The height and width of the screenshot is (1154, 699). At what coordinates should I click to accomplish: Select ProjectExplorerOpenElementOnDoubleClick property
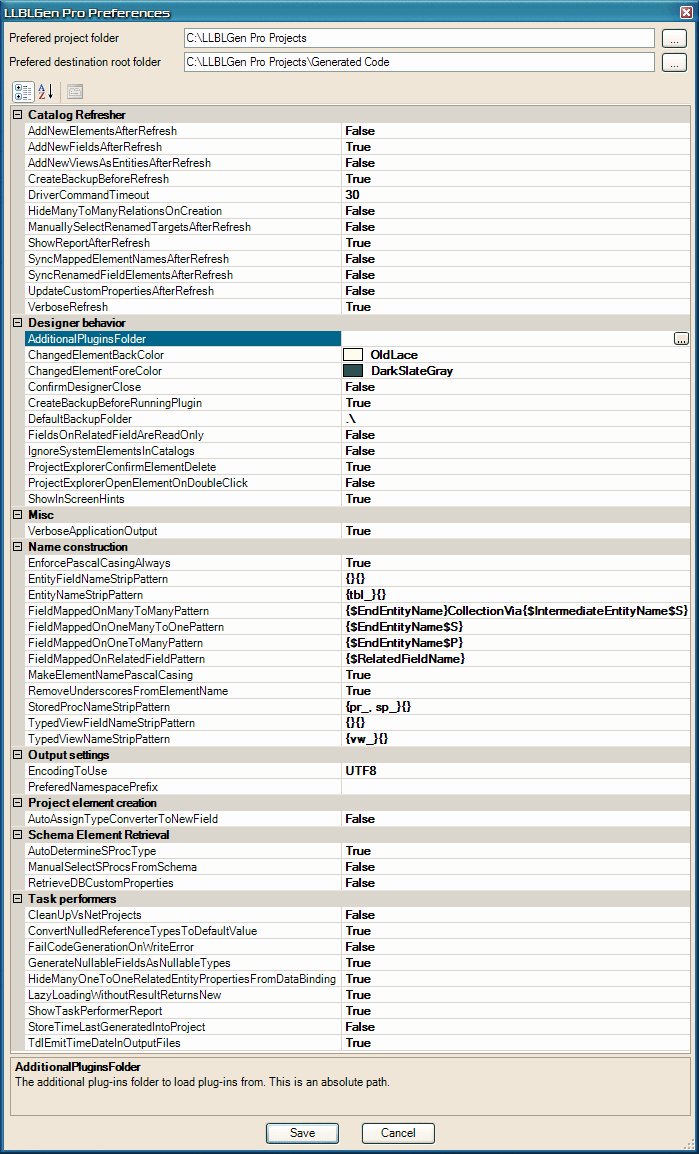(138, 483)
